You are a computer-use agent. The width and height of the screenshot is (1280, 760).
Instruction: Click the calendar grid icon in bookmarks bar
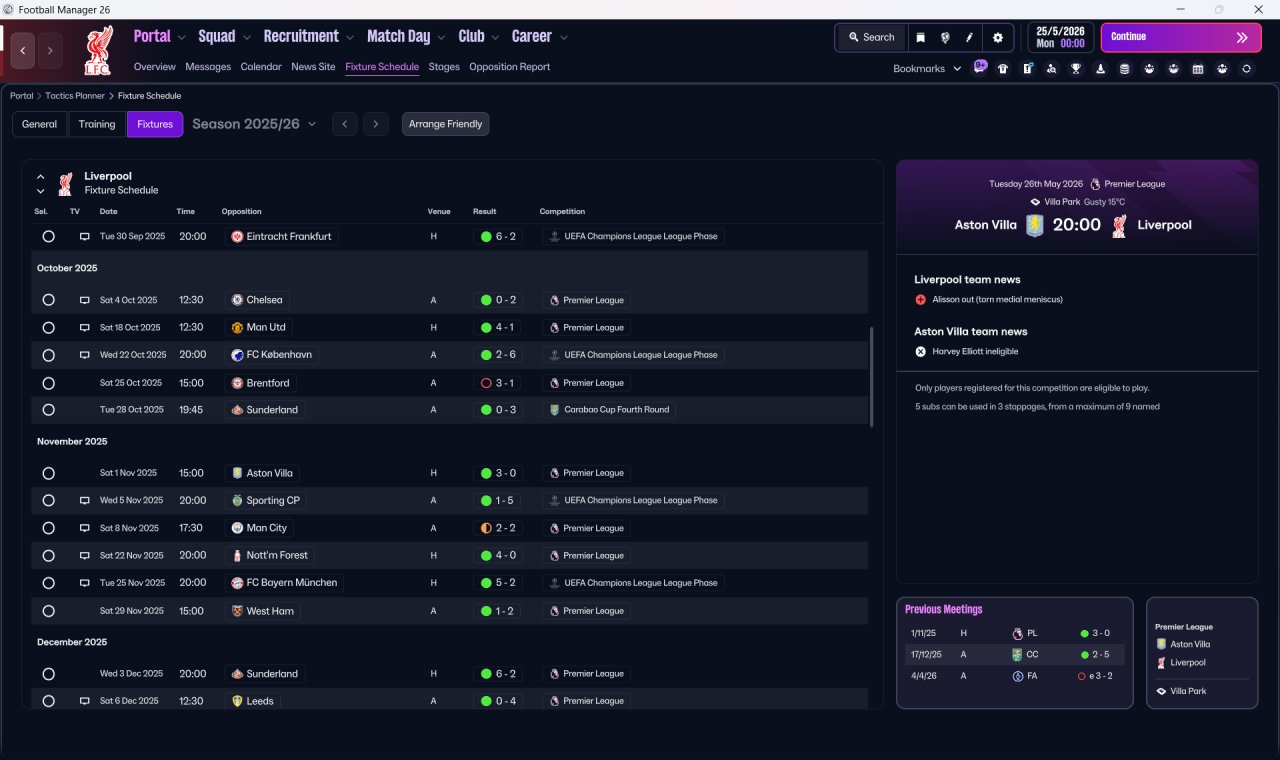tap(1198, 69)
